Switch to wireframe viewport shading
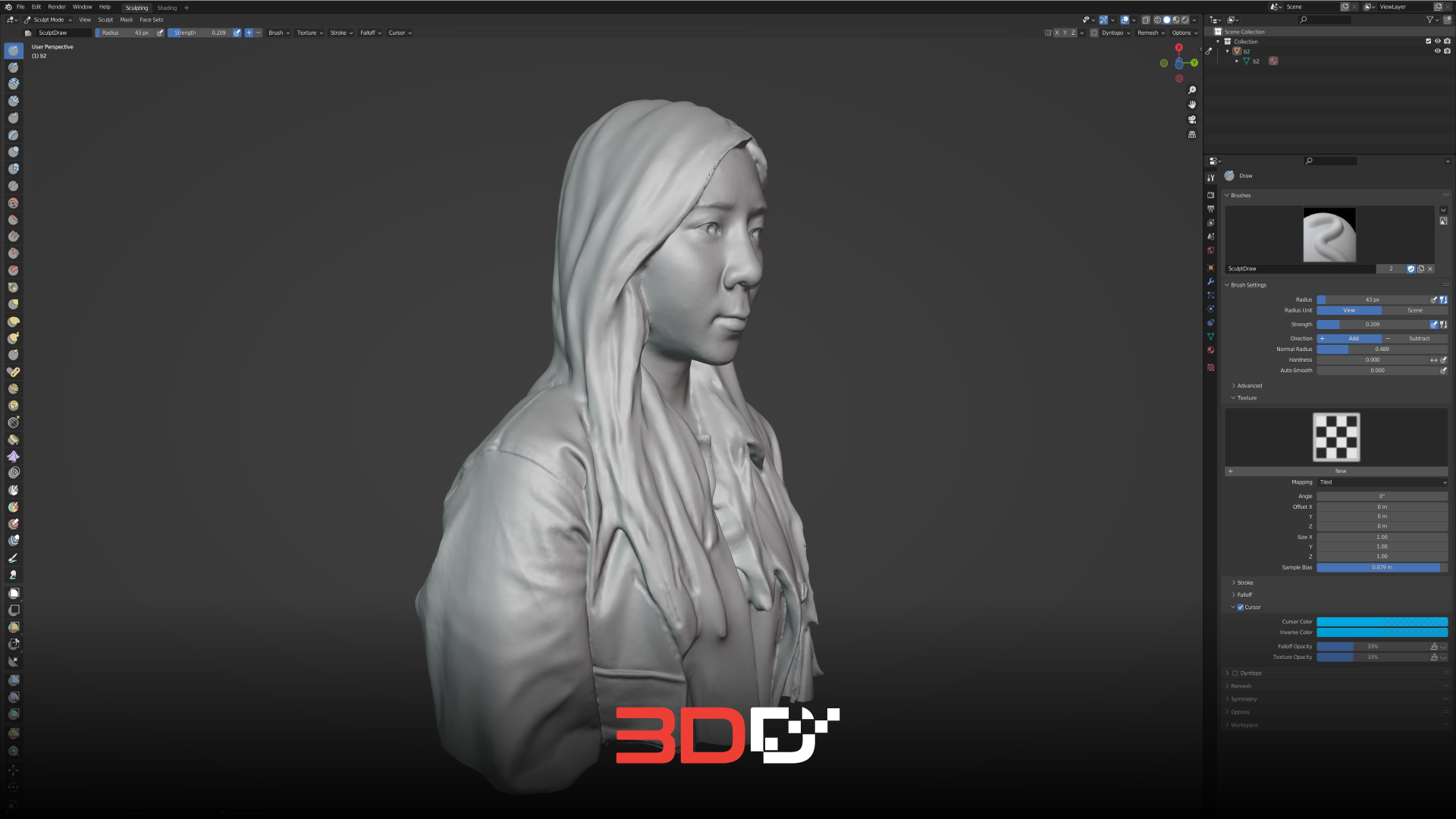Screen dimensions: 1456x819 pyautogui.click(x=1157, y=20)
